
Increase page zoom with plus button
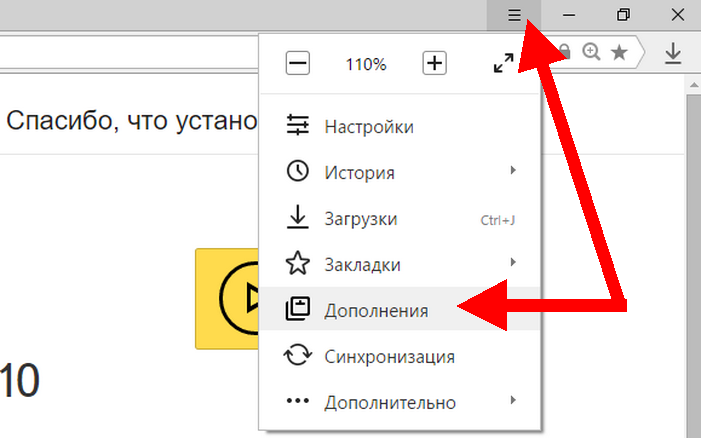(434, 64)
